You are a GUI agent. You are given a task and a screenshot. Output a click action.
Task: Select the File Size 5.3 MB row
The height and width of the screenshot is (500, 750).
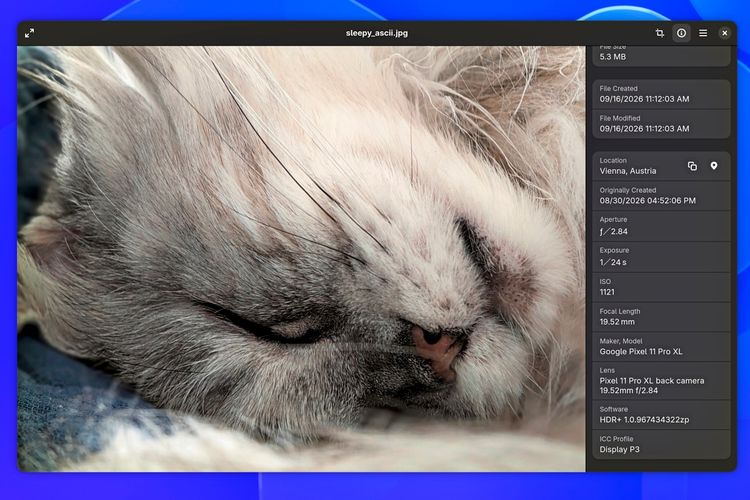tap(661, 56)
